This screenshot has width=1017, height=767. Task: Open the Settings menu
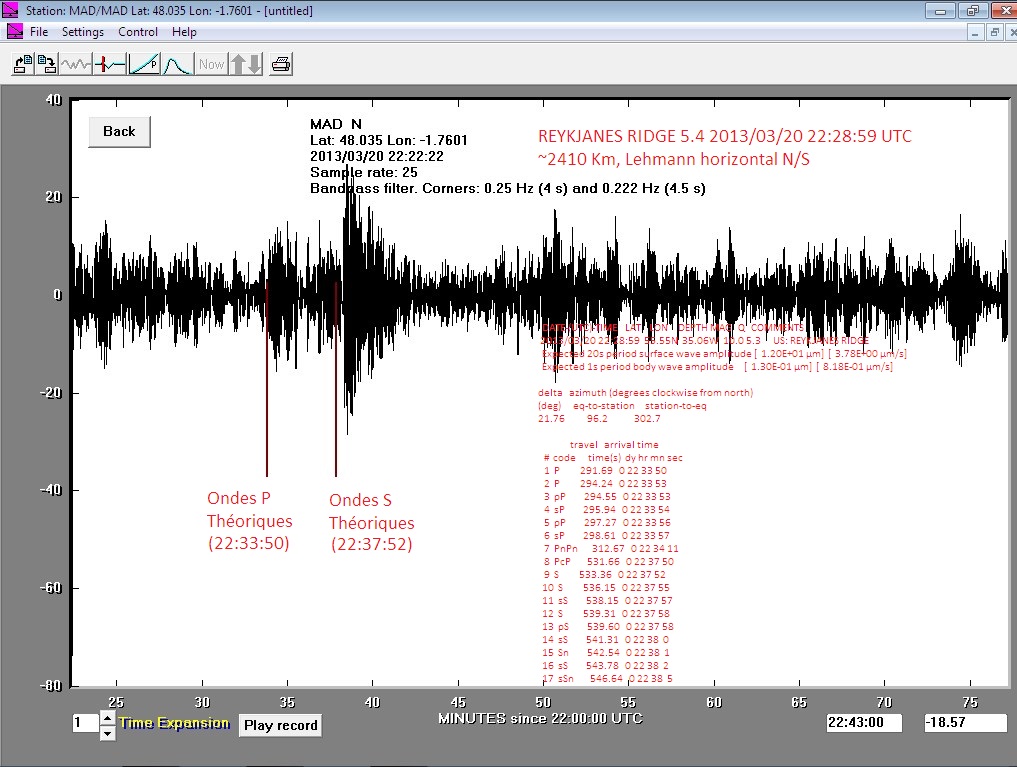pyautogui.click(x=83, y=32)
